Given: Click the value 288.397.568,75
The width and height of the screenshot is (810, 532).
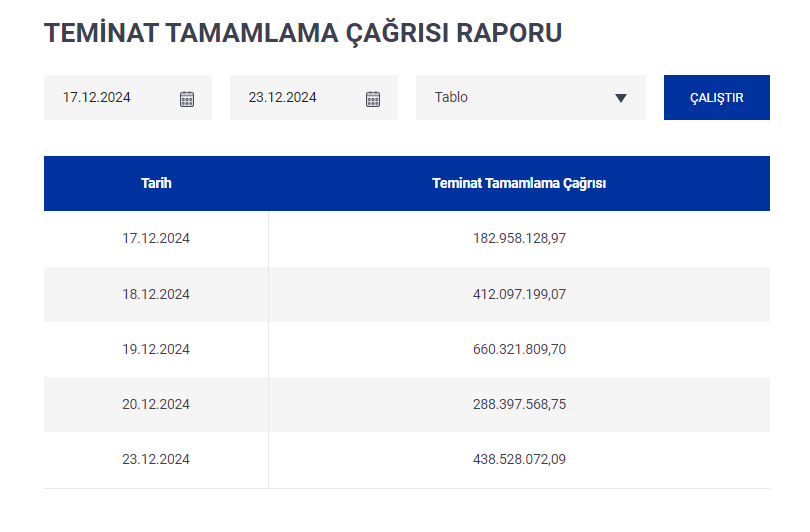Looking at the screenshot, I should (519, 404).
